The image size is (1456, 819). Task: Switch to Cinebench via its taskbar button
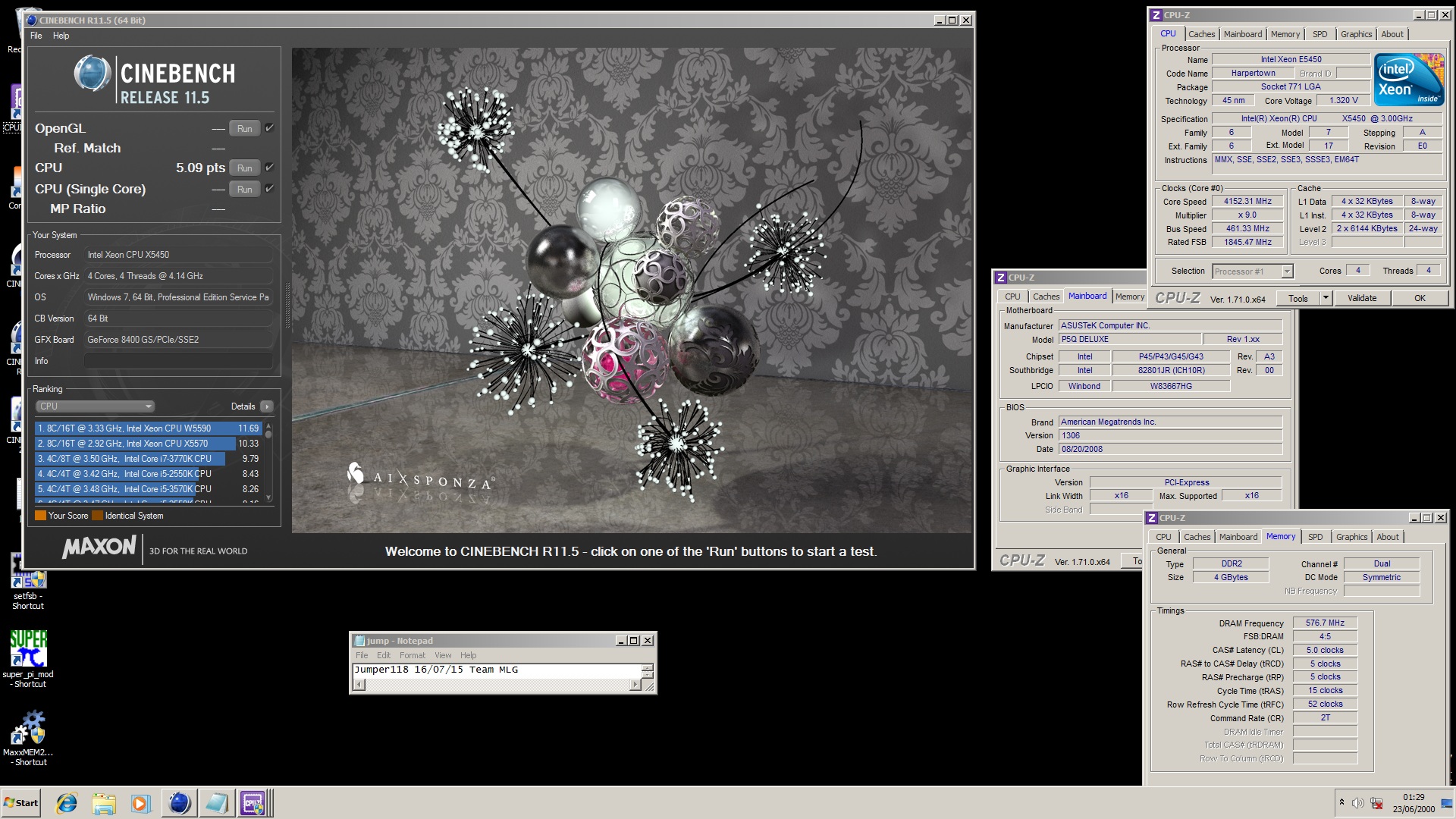coord(179,803)
